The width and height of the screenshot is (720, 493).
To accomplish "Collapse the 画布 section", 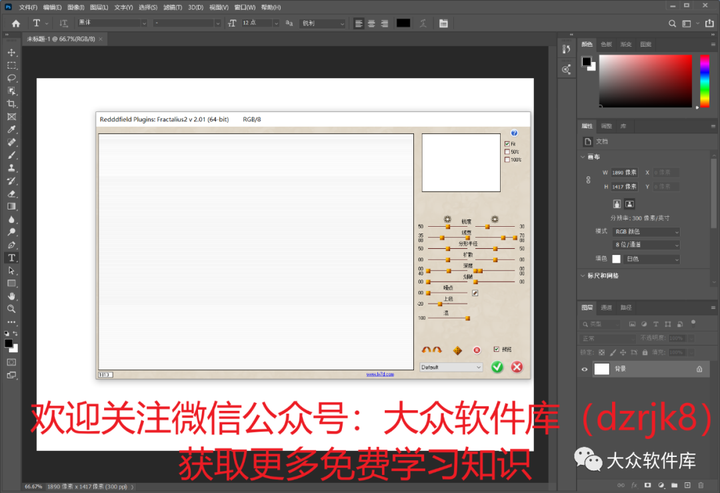I will 583,157.
